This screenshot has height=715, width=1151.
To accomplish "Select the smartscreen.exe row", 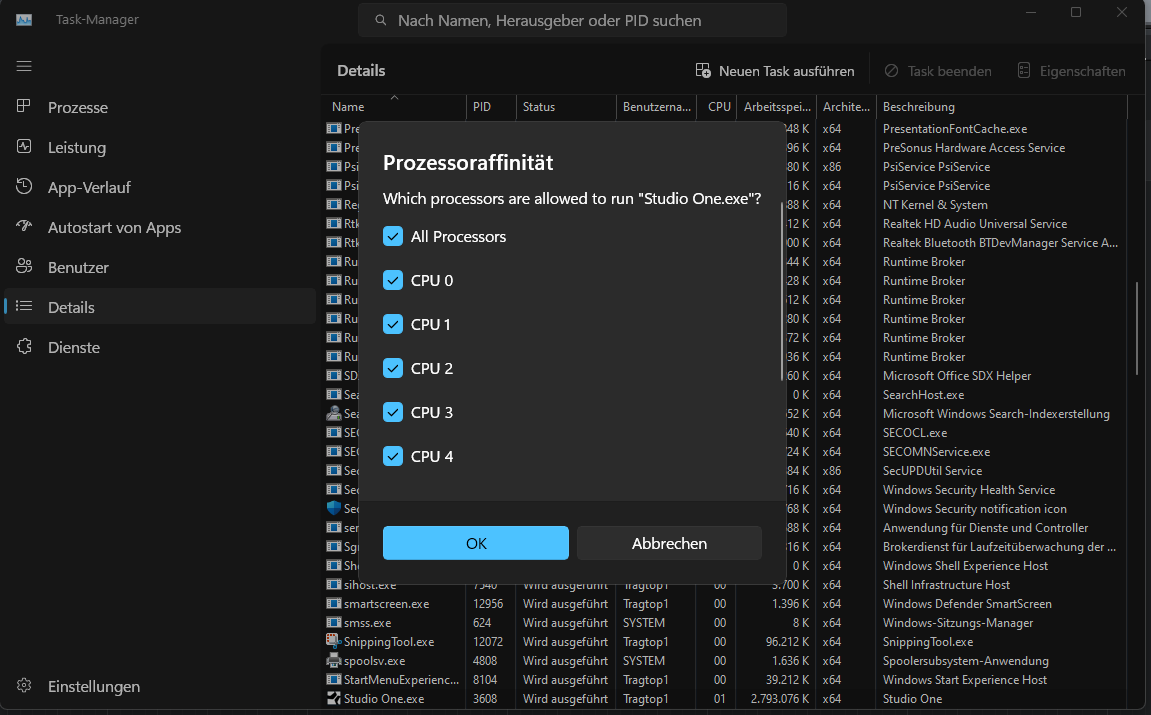I will [725, 603].
